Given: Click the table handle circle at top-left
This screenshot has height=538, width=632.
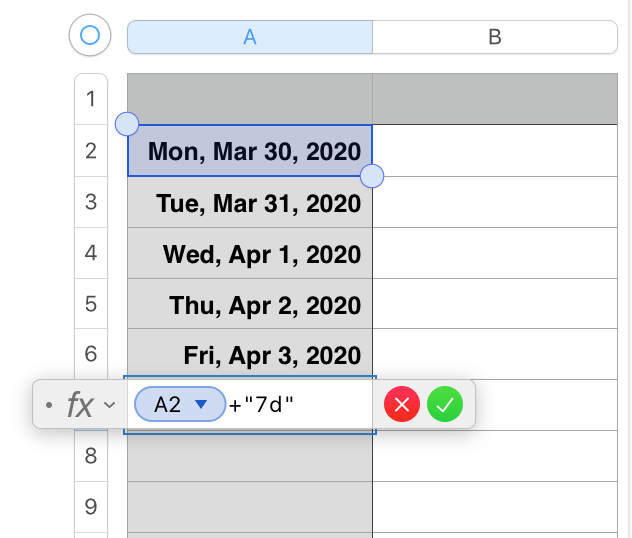Looking at the screenshot, I should coord(89,37).
